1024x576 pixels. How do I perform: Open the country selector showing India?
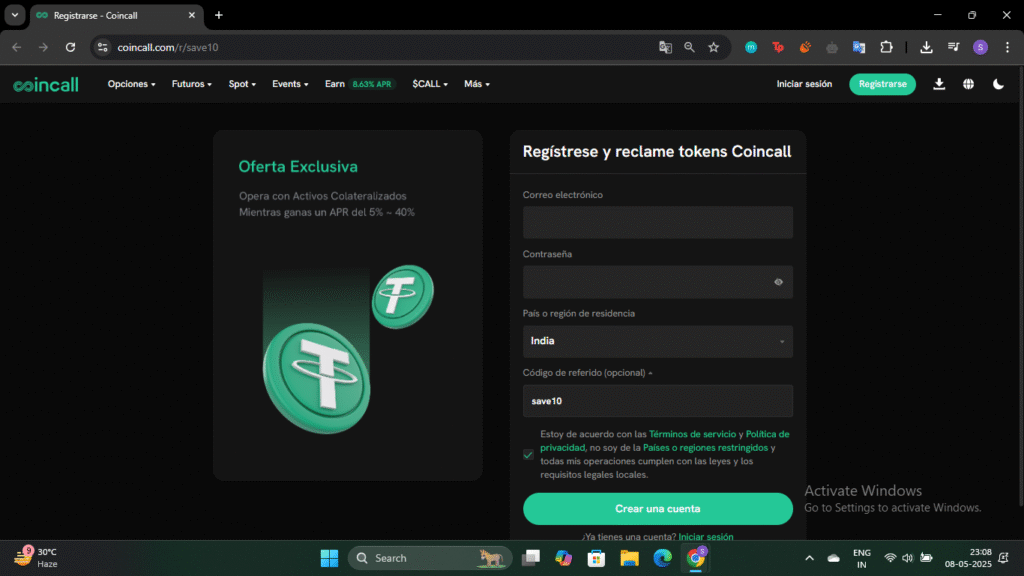tap(658, 341)
